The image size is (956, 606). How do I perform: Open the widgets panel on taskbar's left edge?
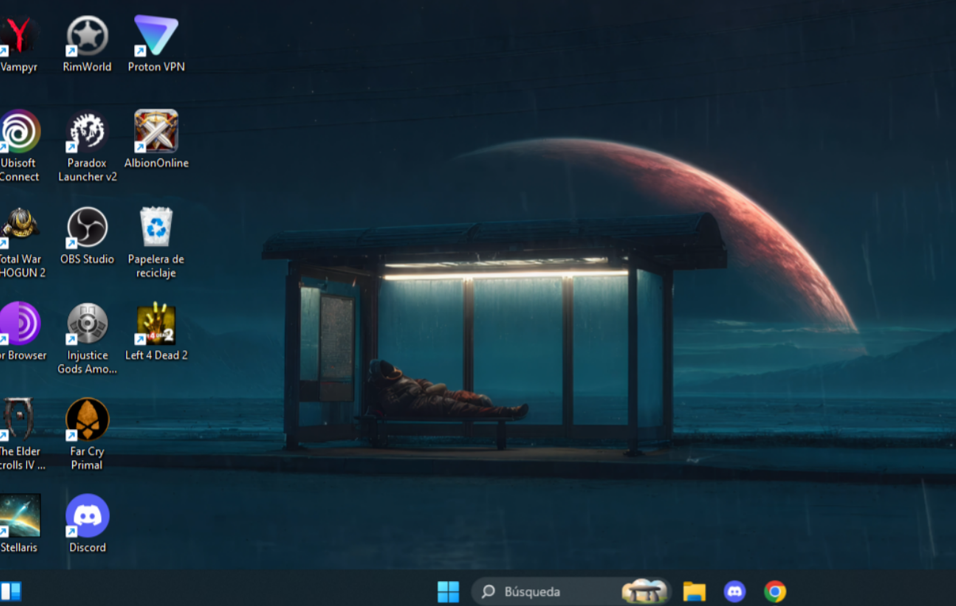[x=11, y=591]
